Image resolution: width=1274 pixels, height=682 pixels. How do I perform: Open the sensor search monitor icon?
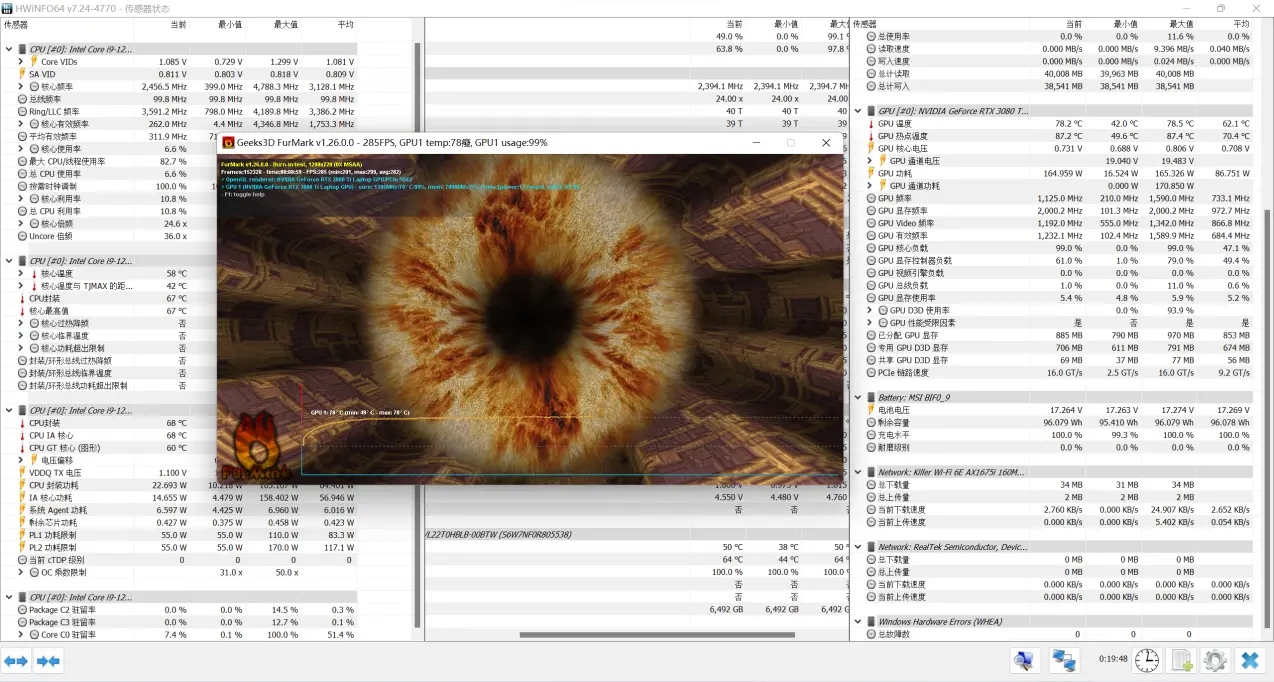point(1023,661)
